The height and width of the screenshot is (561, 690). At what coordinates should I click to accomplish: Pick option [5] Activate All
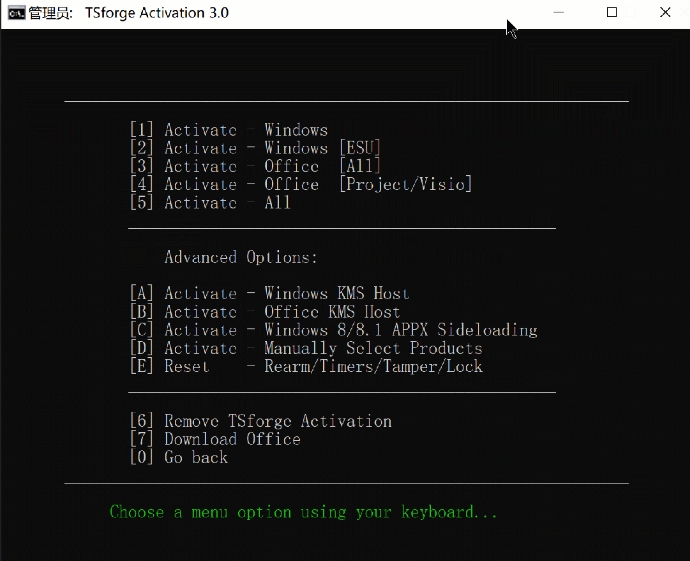[210, 203]
